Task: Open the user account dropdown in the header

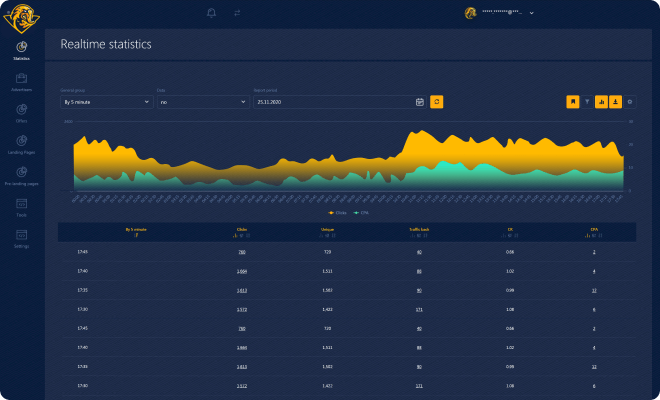Action: click(500, 13)
